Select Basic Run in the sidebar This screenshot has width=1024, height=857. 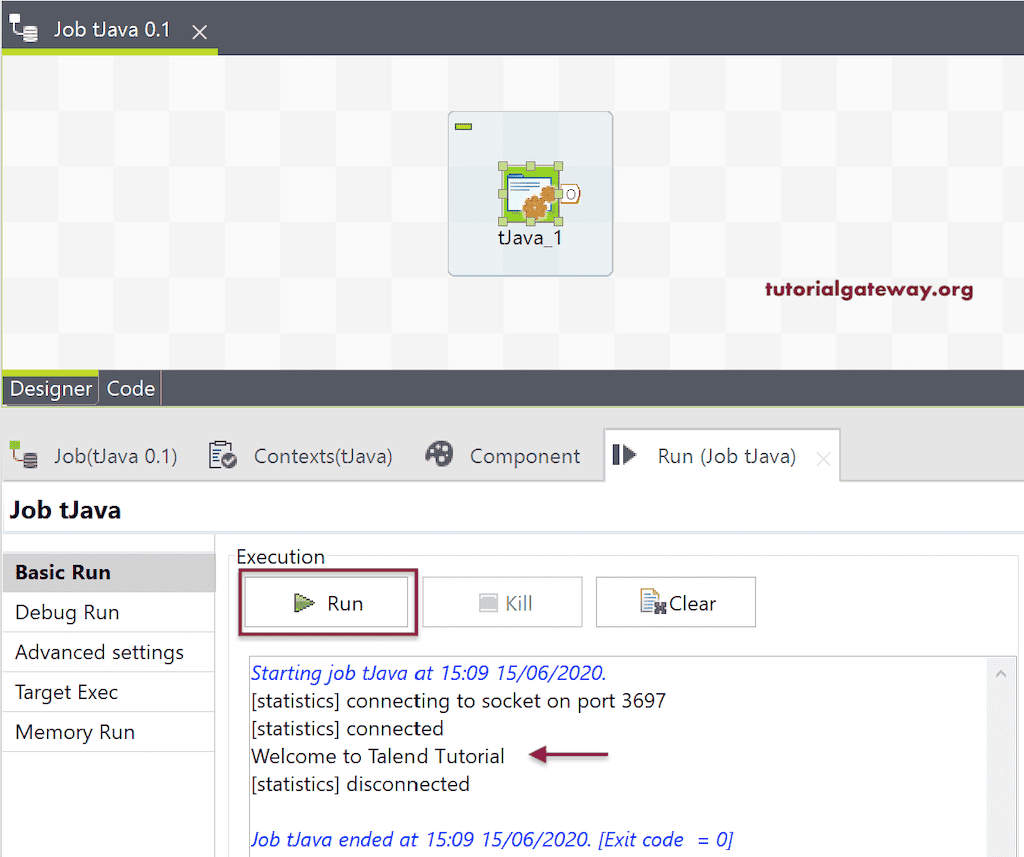[x=109, y=572]
